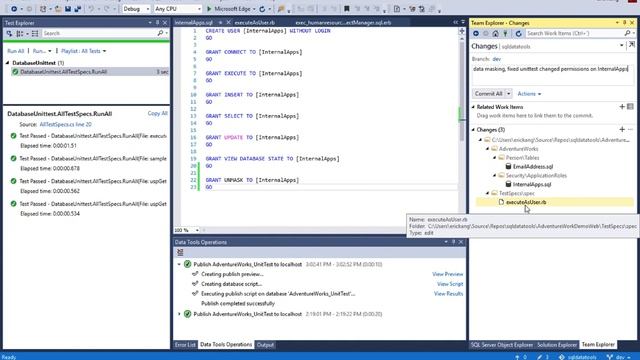640x360 pixels.
Task: Click the dev branch link
Action: [496, 59]
